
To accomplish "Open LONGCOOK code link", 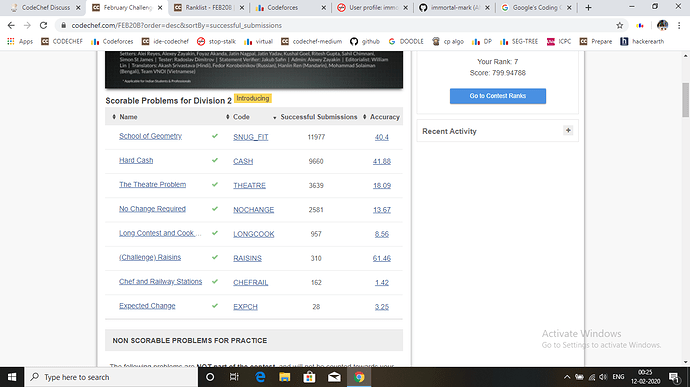I will click(253, 234).
